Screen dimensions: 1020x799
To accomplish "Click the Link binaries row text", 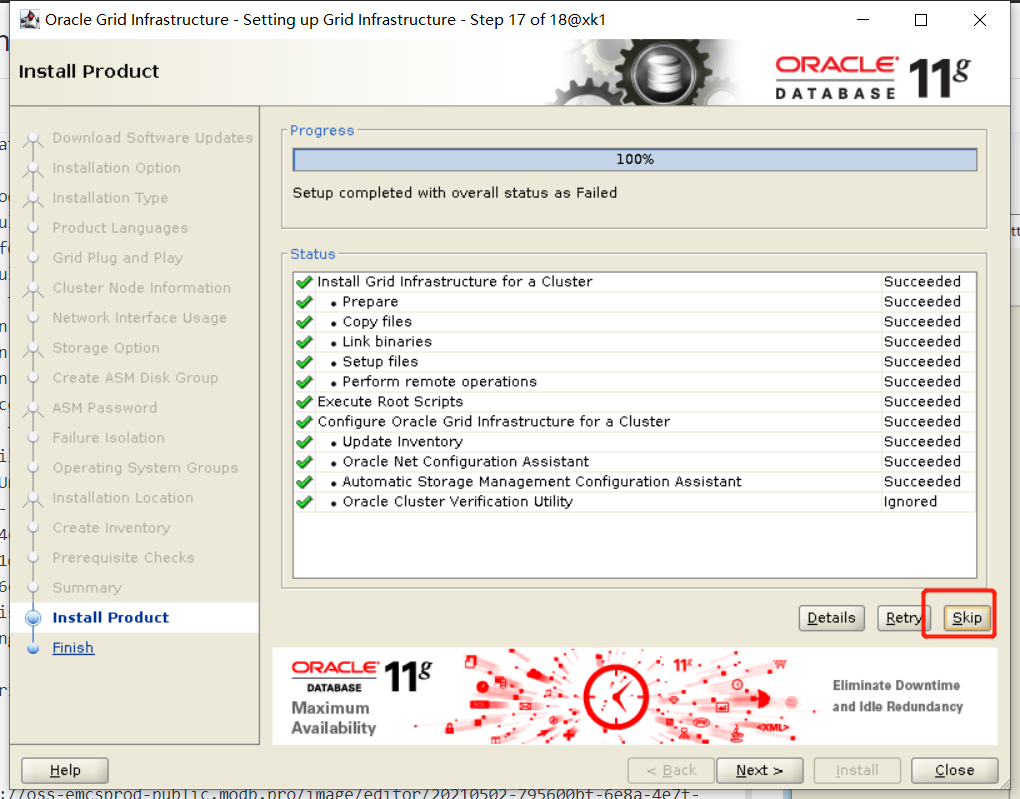I will (387, 342).
